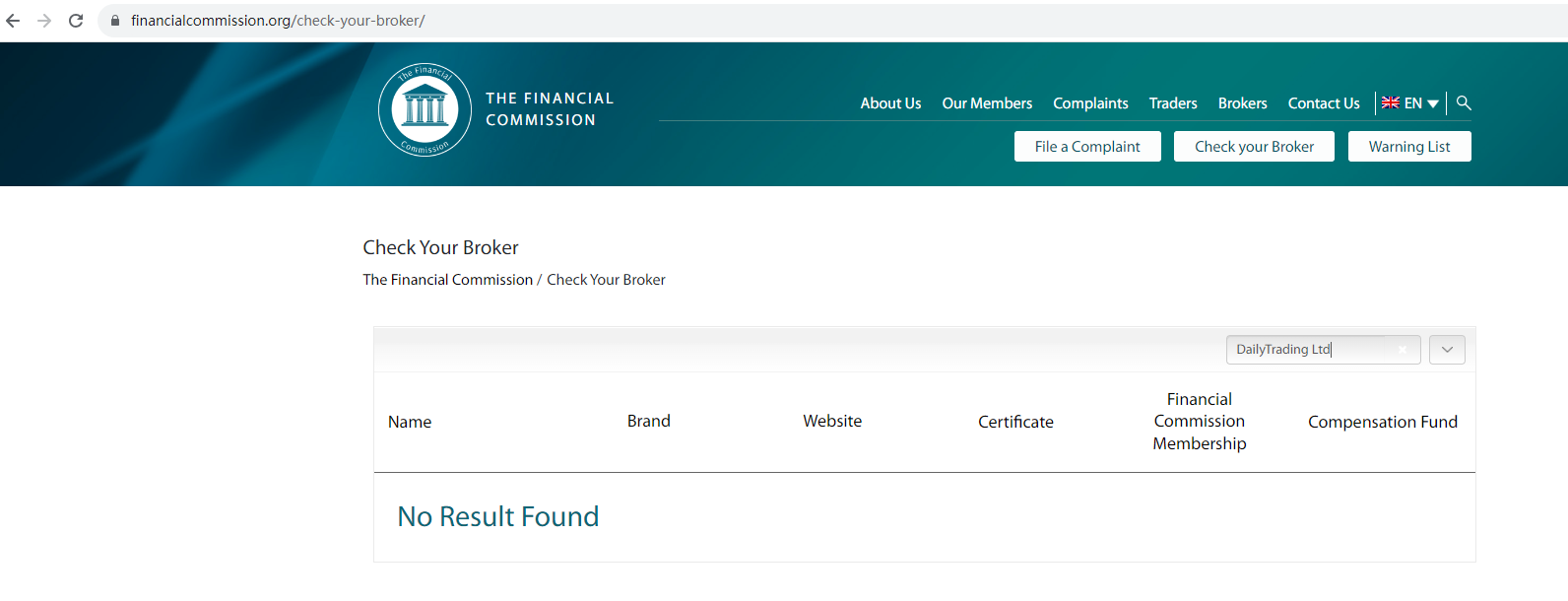Reload the page with the refresh icon
Image resolution: width=1568 pixels, height=601 pixels.
point(76,21)
